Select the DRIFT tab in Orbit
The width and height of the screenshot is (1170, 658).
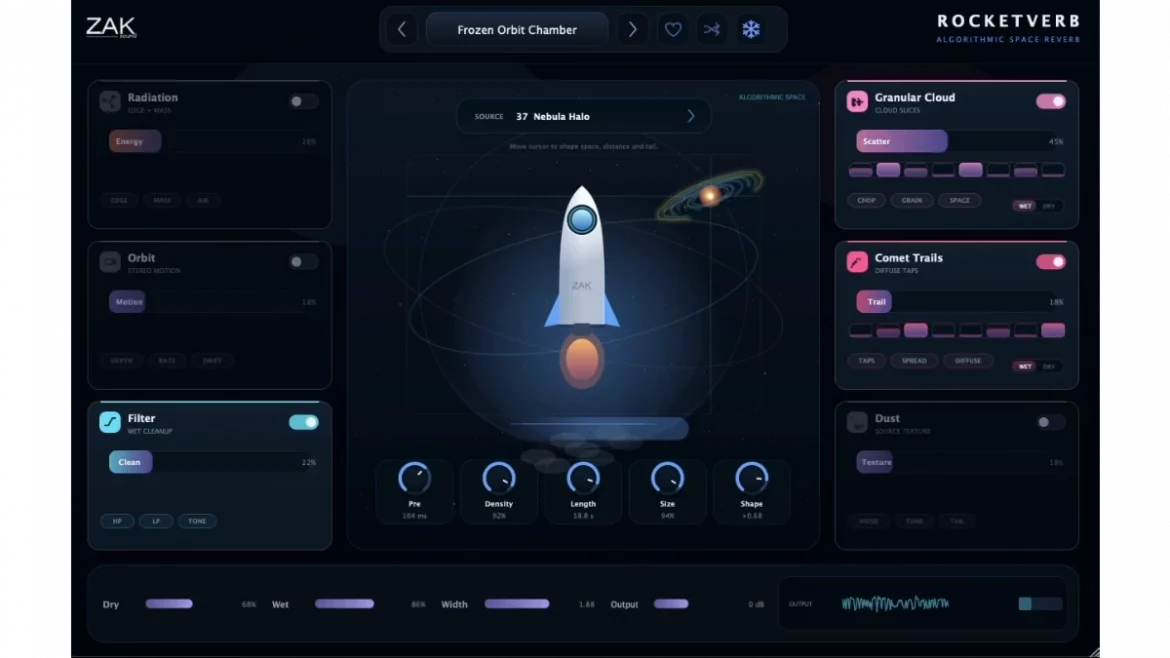coord(213,361)
